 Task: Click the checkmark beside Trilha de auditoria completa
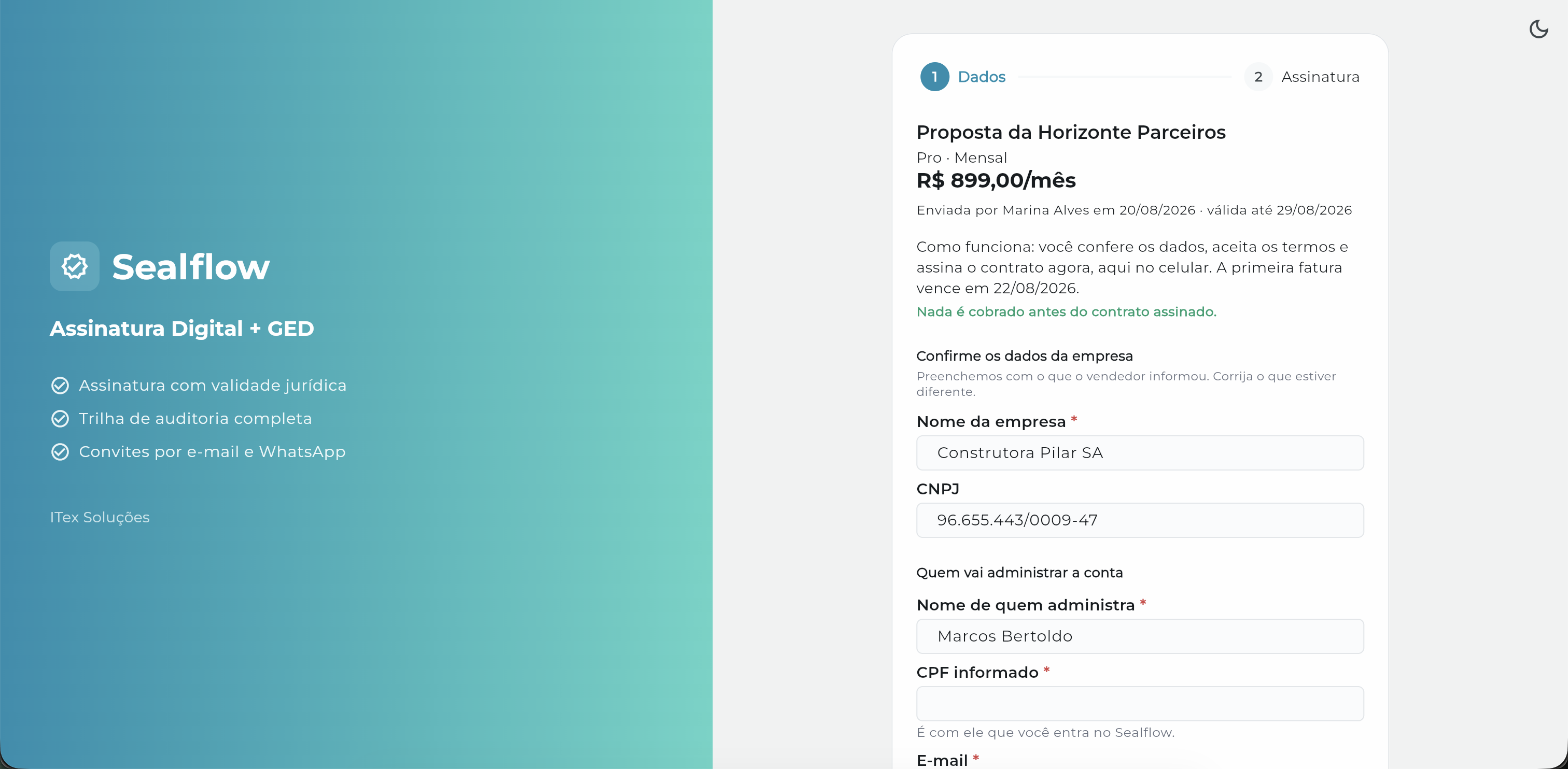click(x=60, y=419)
